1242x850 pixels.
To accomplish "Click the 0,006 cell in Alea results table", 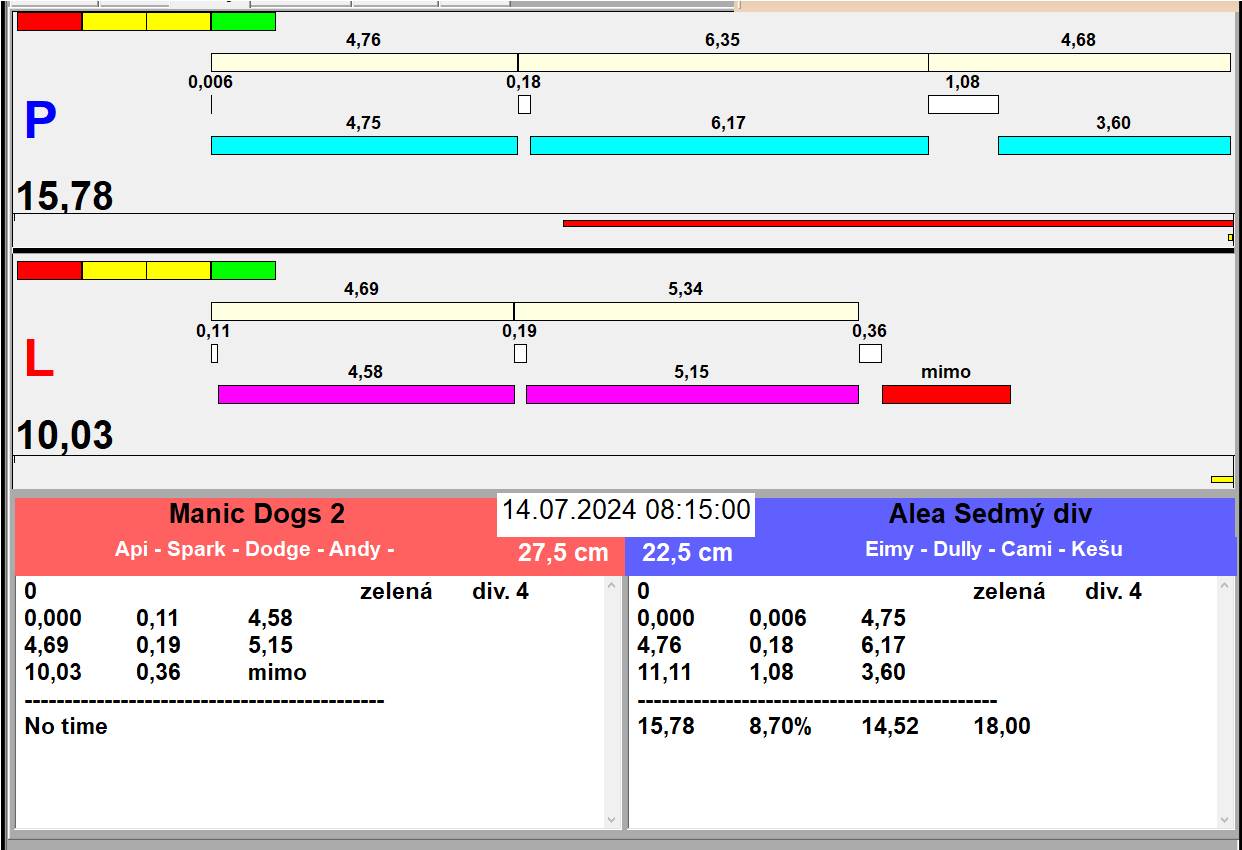I will pos(778,619).
